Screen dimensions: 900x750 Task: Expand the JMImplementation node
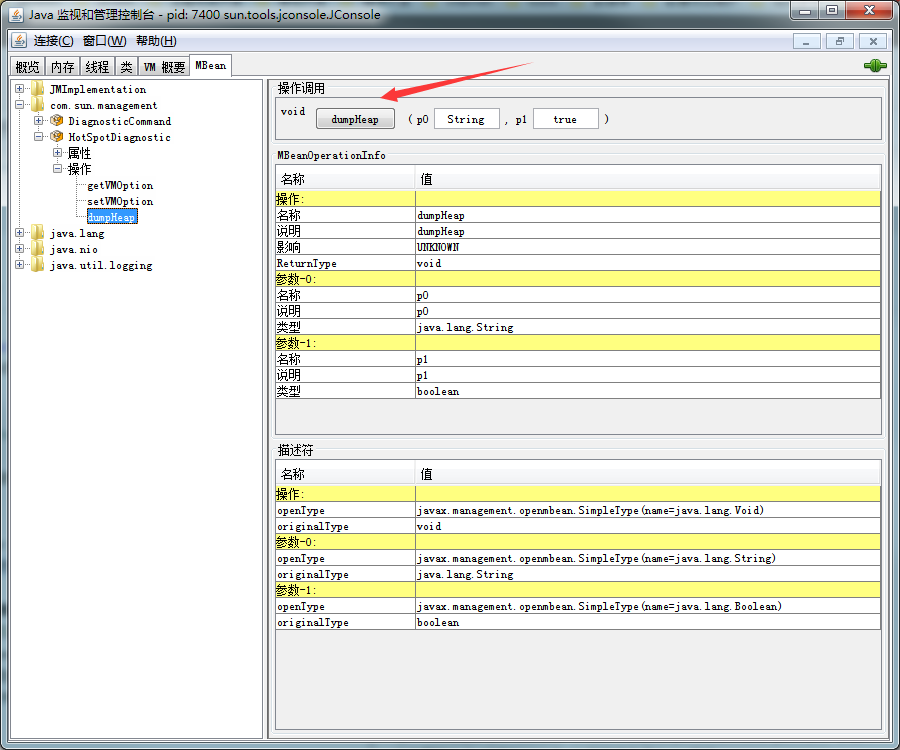coord(20,89)
